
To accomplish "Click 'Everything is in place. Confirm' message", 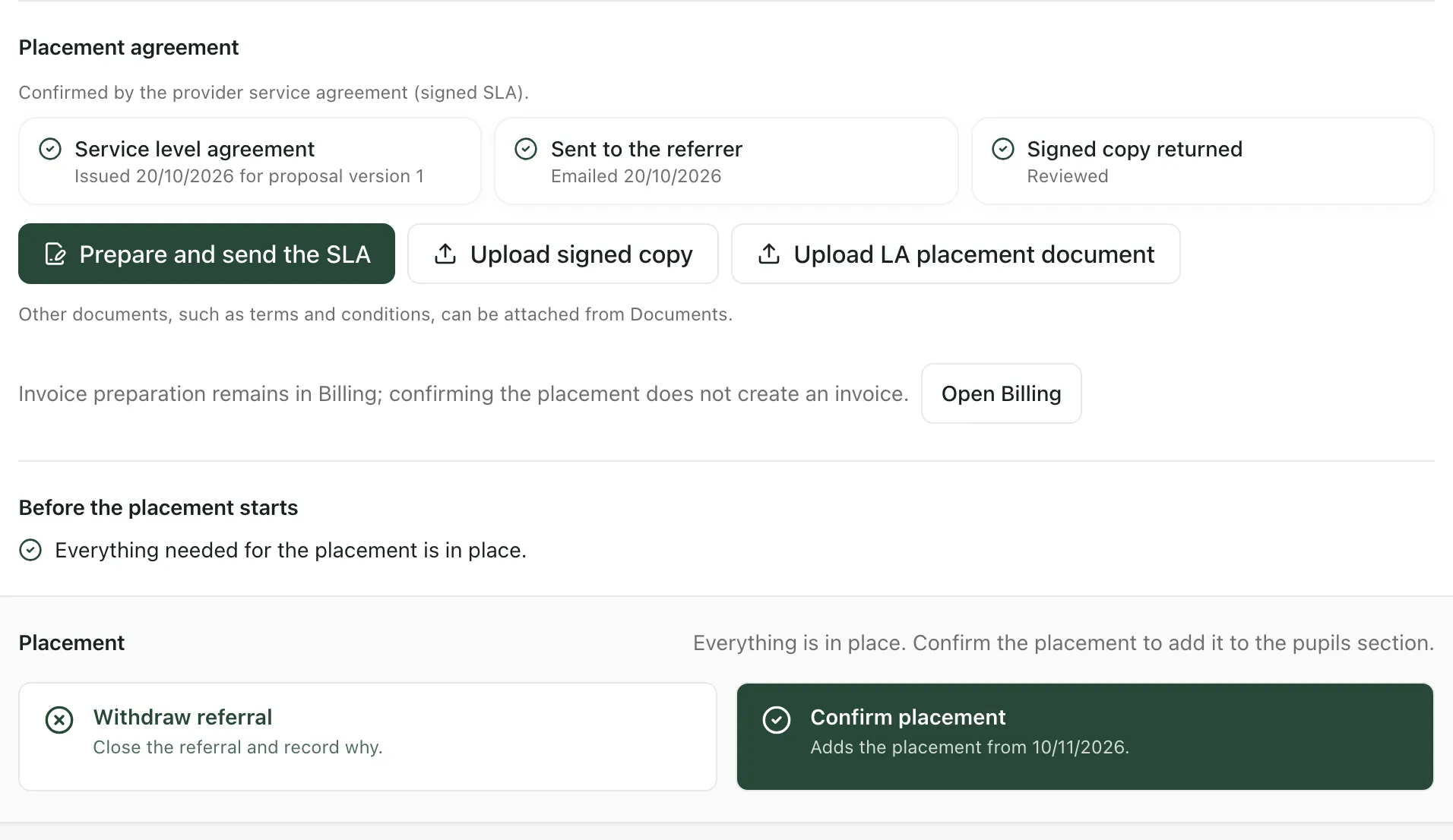I will pyautogui.click(x=1063, y=643).
